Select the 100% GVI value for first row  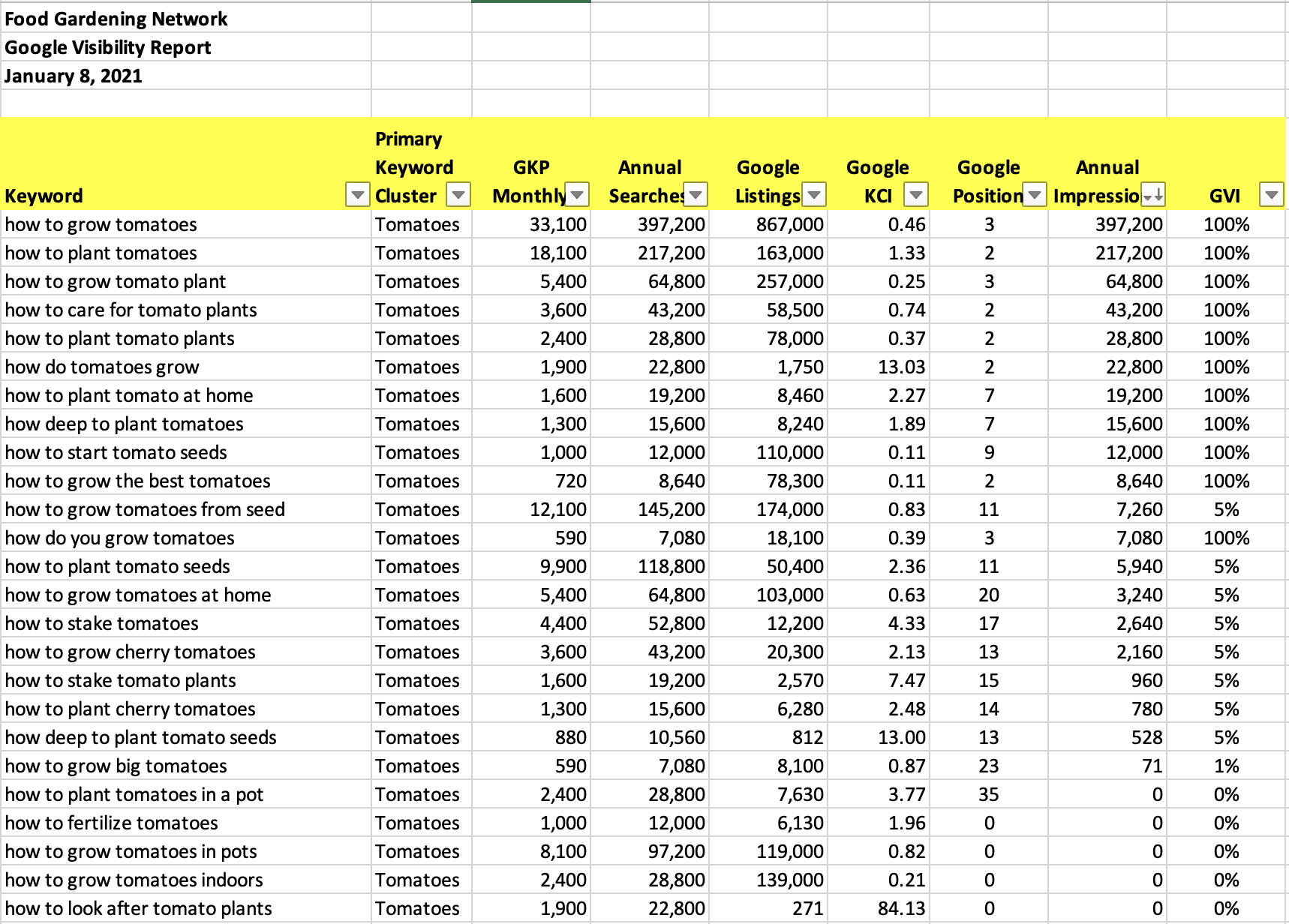pyautogui.click(x=1226, y=223)
